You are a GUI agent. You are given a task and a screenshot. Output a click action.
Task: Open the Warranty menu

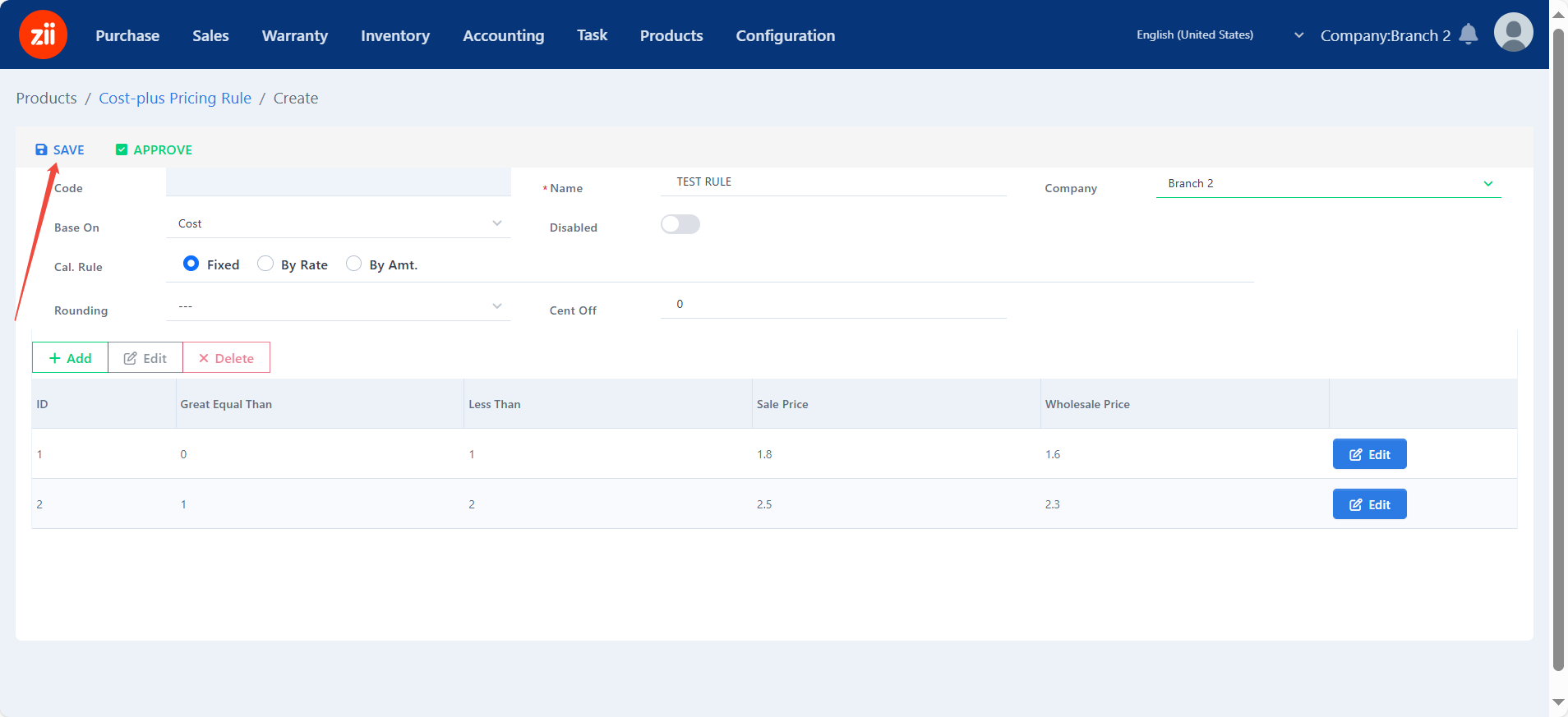pyautogui.click(x=295, y=35)
